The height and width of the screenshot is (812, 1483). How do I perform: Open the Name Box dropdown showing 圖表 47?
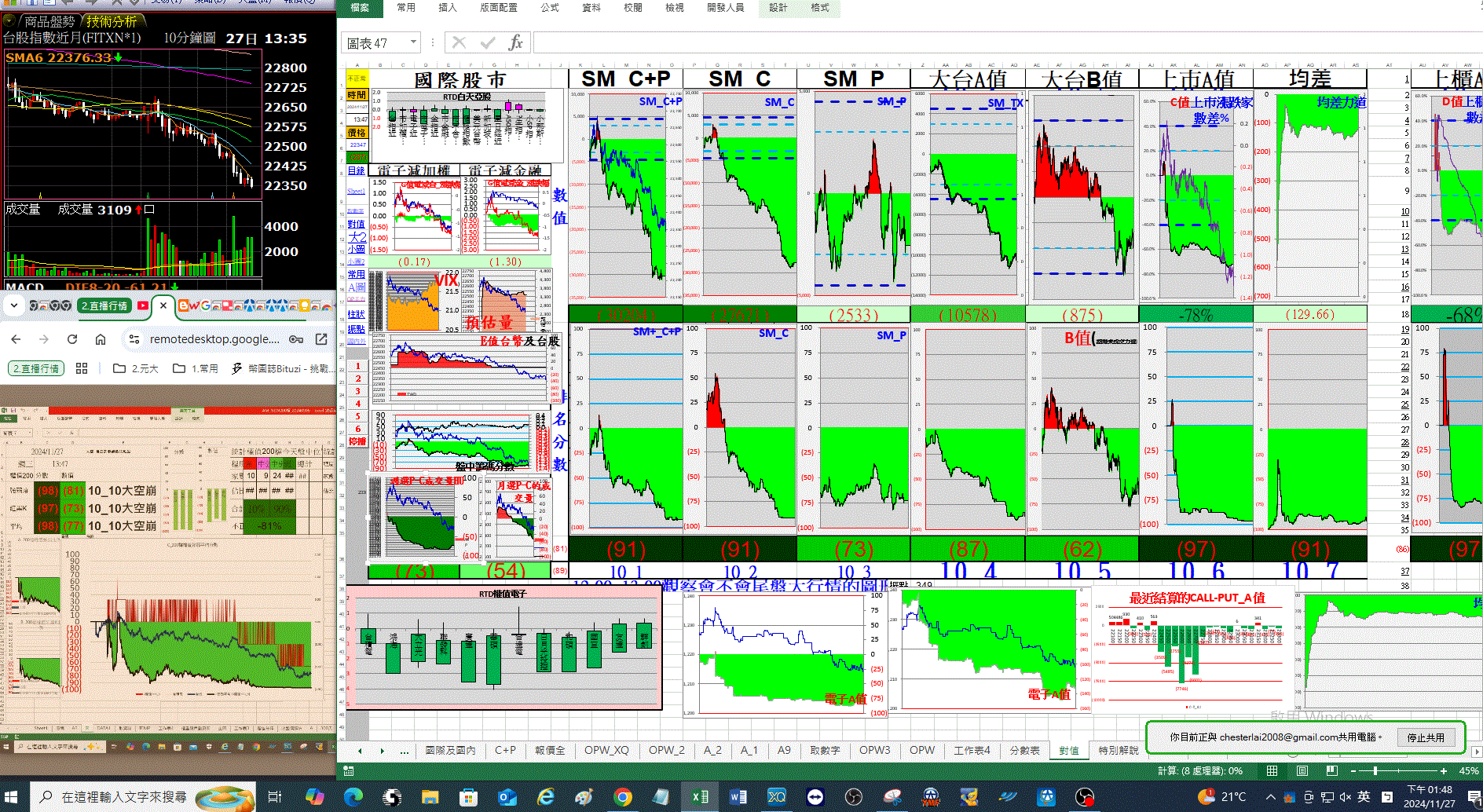pos(413,42)
